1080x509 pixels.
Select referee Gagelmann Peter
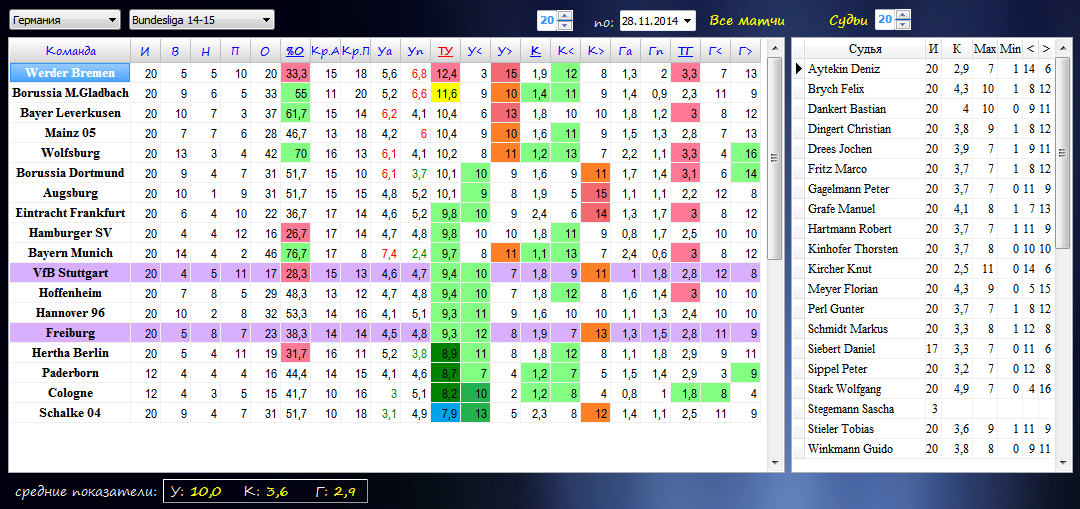[x=865, y=189]
